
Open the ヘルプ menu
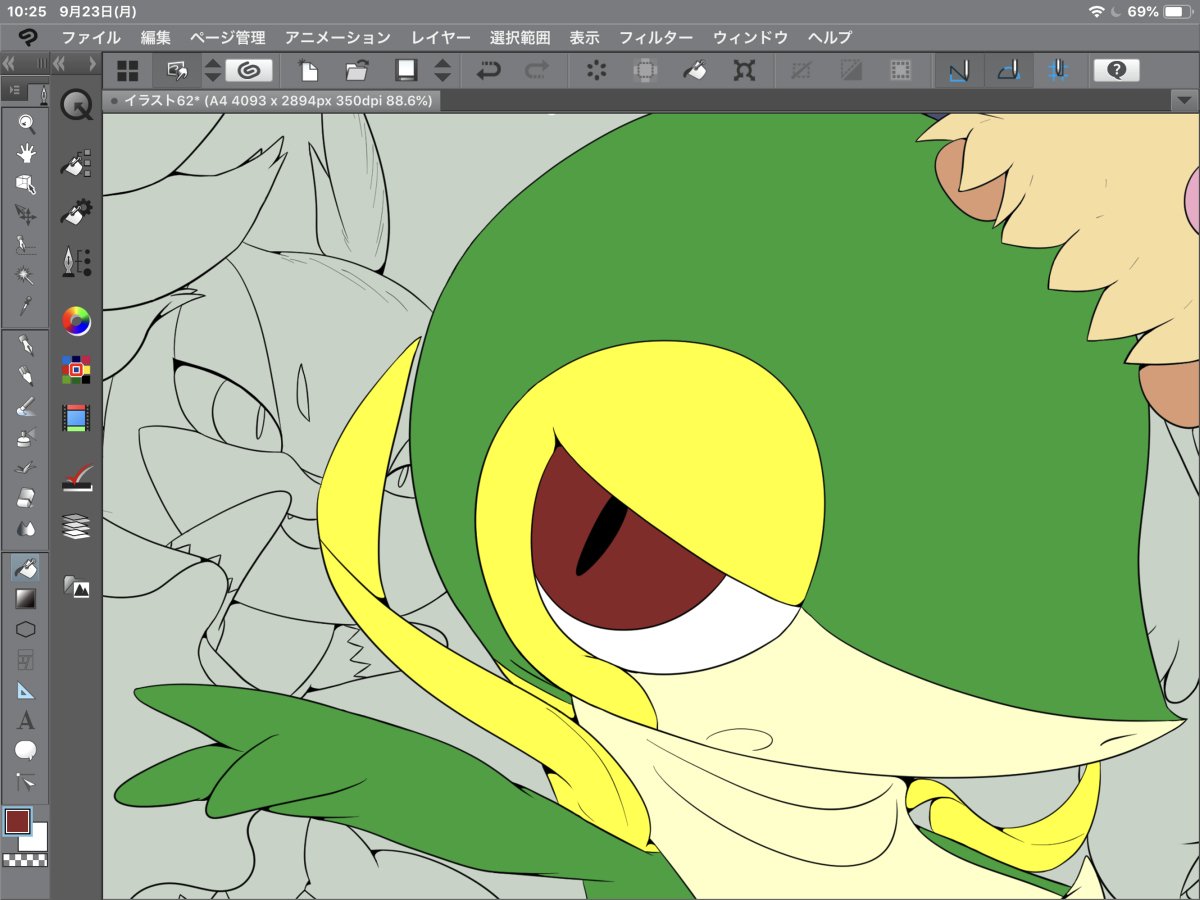(x=830, y=38)
